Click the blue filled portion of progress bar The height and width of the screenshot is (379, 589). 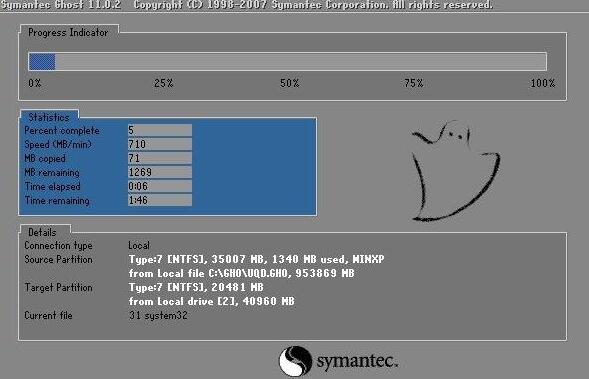click(42, 62)
